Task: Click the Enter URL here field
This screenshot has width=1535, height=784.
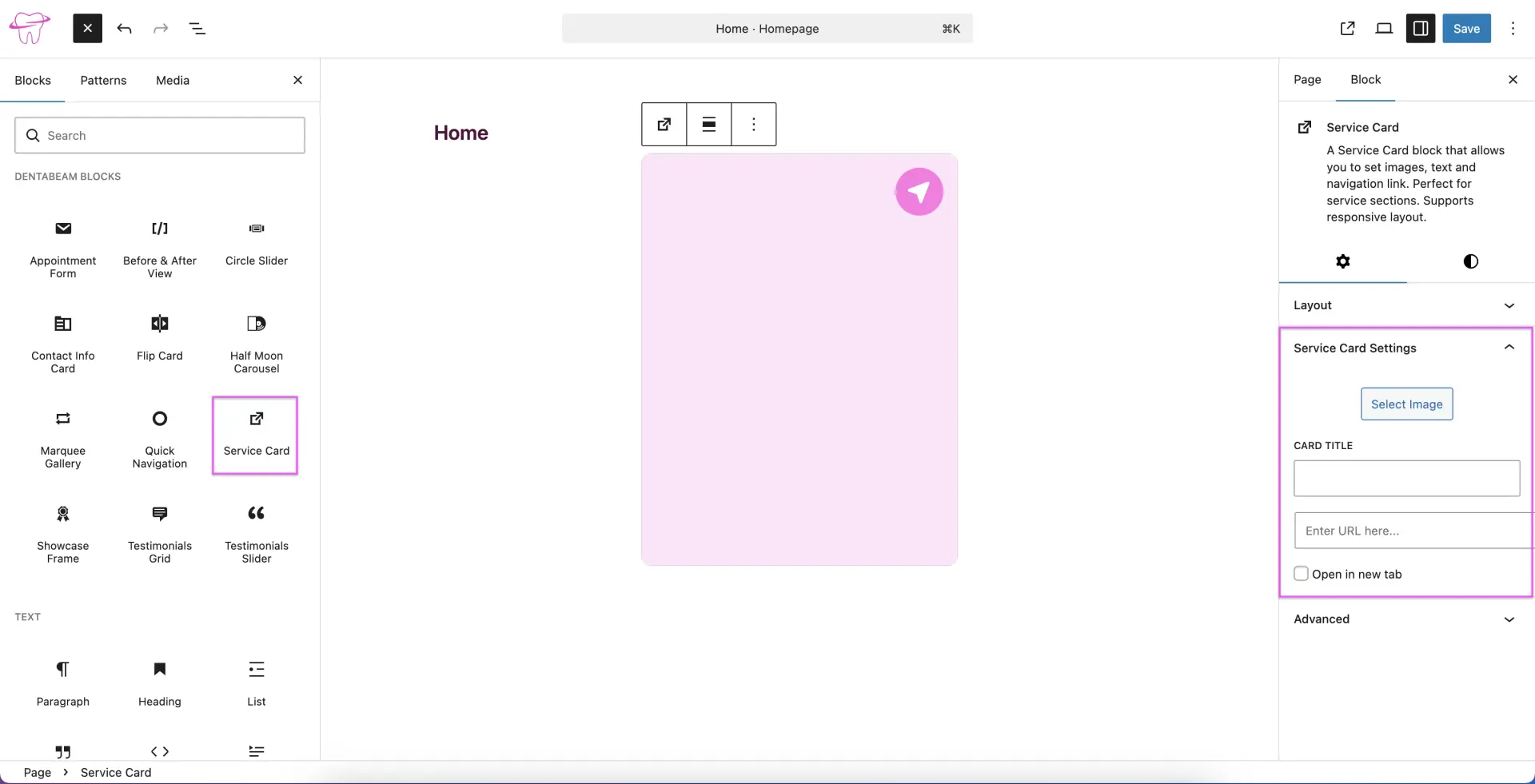Action: pyautogui.click(x=1413, y=531)
